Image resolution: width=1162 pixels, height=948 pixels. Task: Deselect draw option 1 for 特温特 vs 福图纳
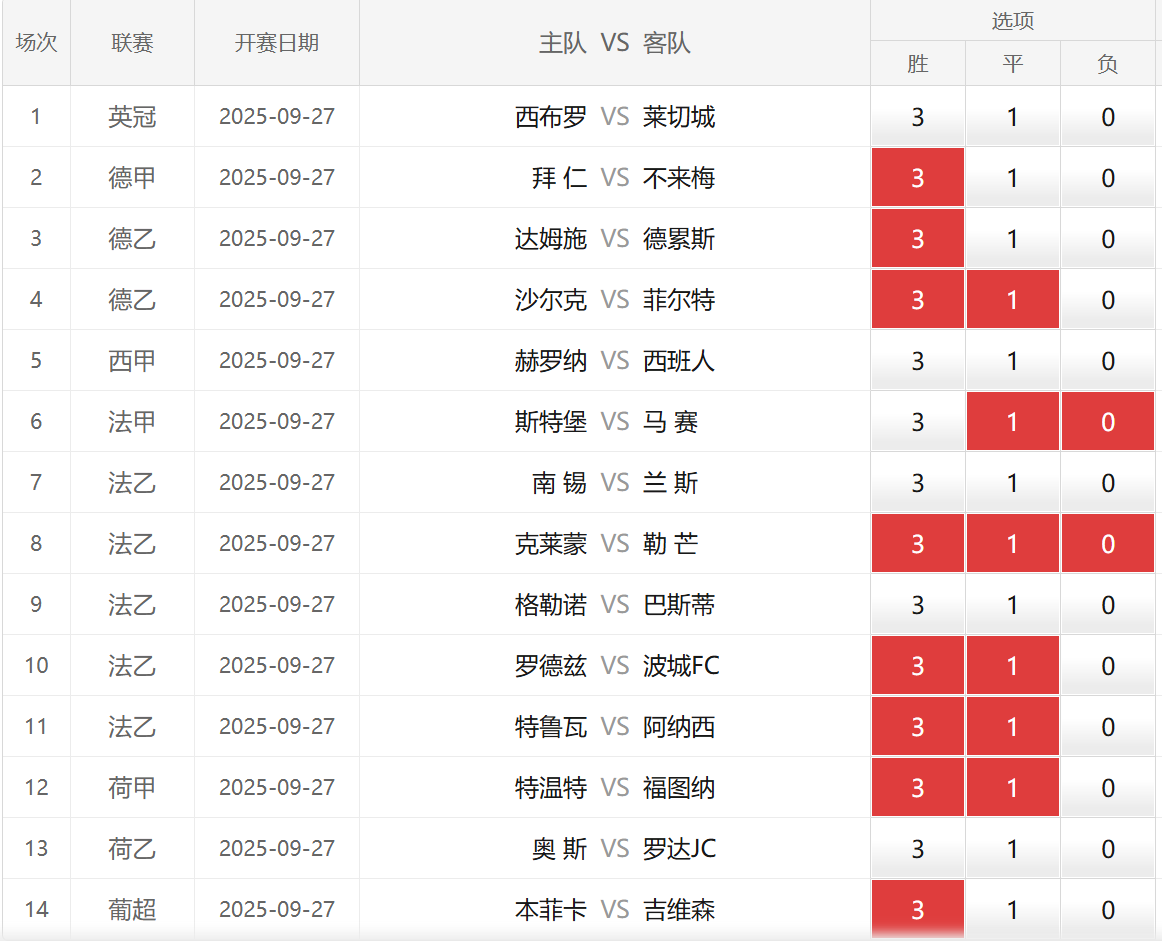[x=1012, y=788]
